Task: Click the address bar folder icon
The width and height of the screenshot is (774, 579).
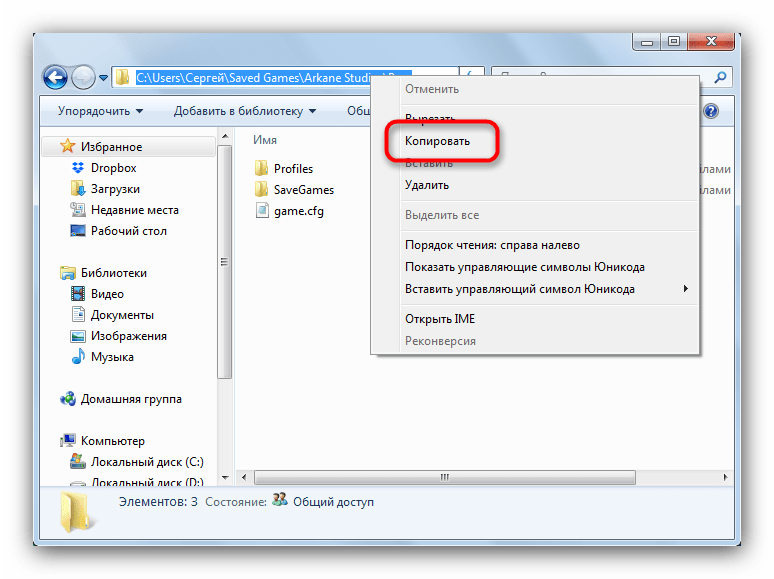Action: coord(122,77)
